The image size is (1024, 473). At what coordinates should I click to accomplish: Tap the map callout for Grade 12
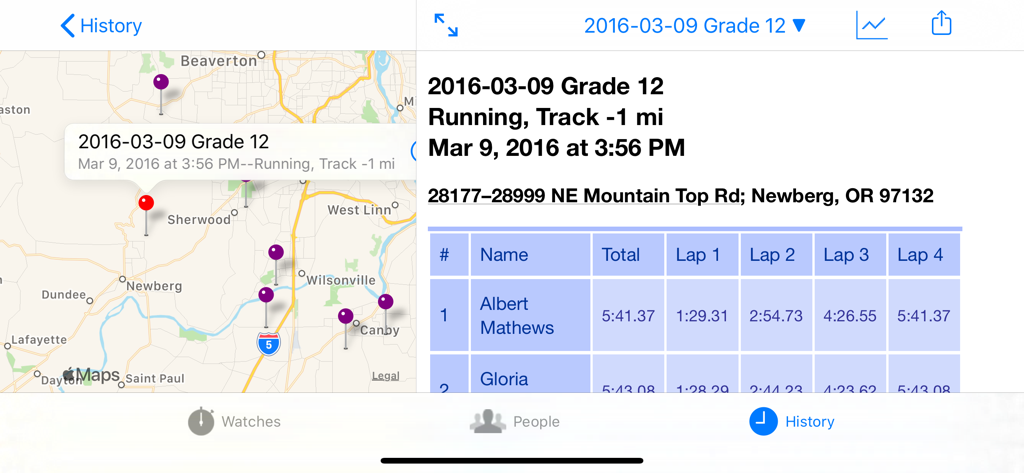click(x=236, y=152)
